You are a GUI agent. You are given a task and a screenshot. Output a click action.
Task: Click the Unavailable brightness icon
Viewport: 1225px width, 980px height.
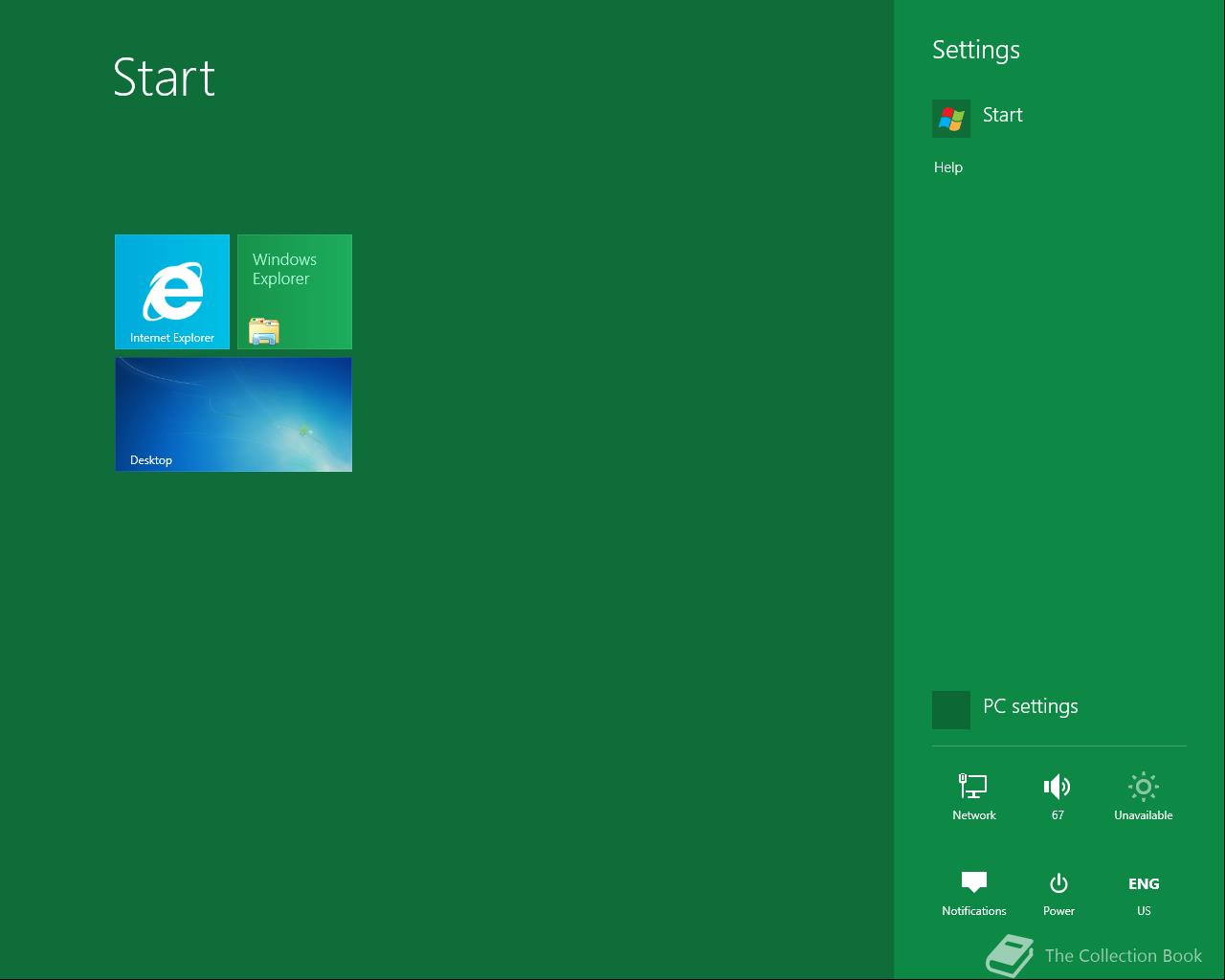(1144, 796)
